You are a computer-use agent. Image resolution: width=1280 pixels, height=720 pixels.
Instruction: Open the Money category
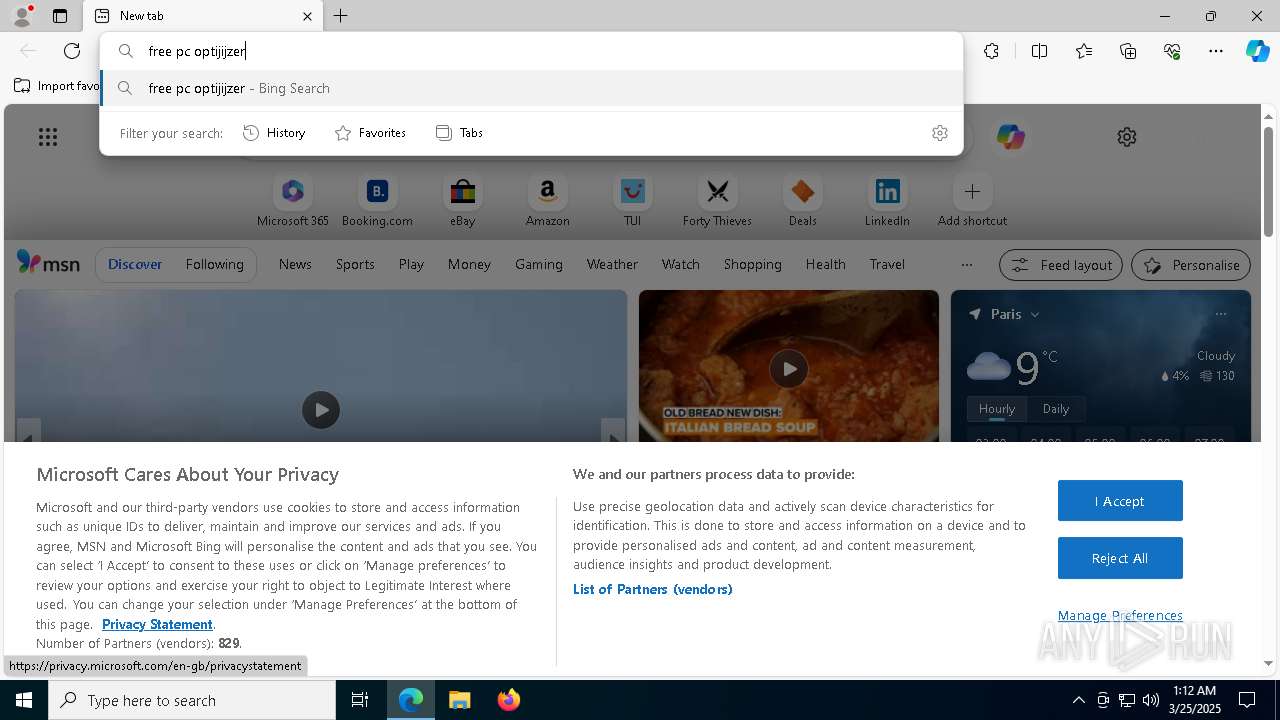(469, 264)
